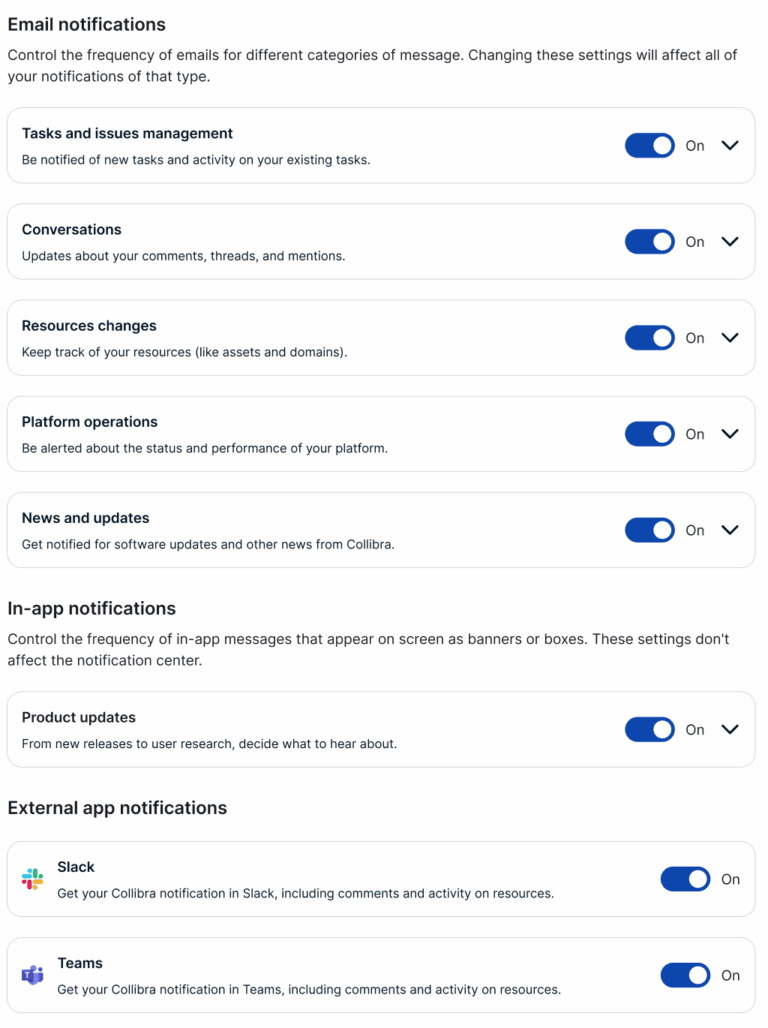Disable Teams notifications
Viewport: 768px width, 1028px height.
click(x=684, y=973)
